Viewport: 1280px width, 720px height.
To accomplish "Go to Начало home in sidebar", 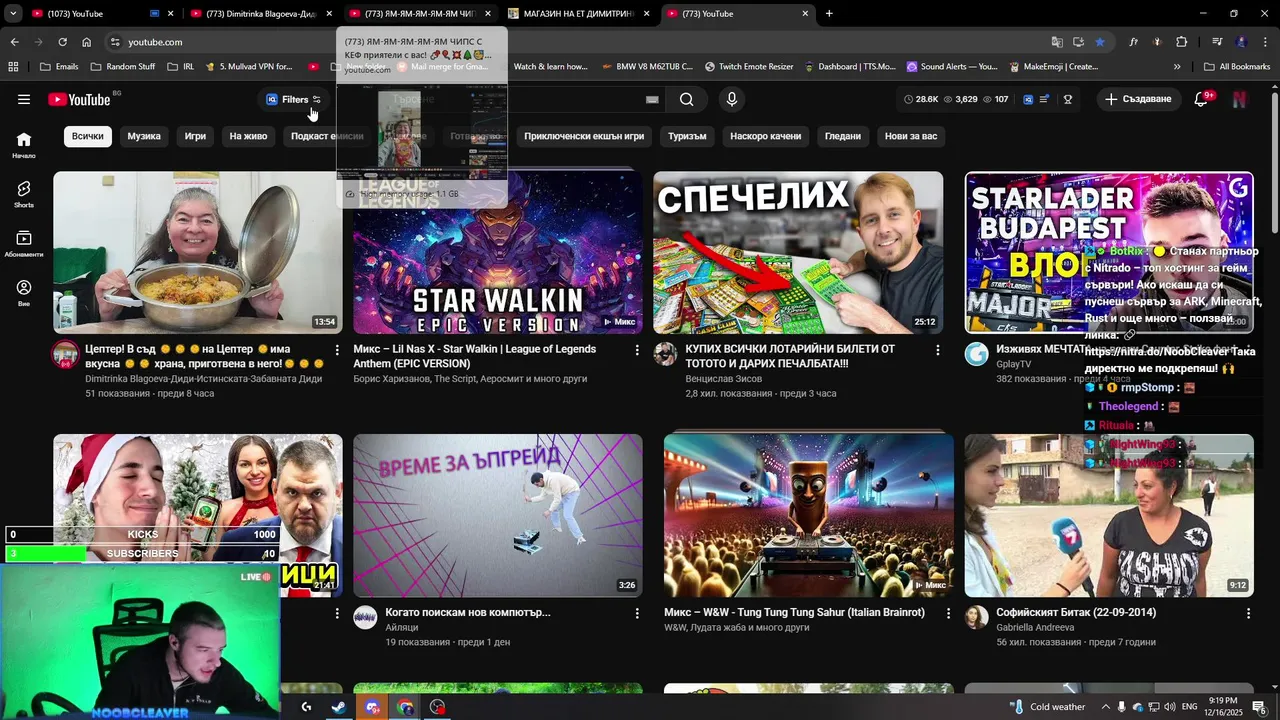I will (24, 145).
